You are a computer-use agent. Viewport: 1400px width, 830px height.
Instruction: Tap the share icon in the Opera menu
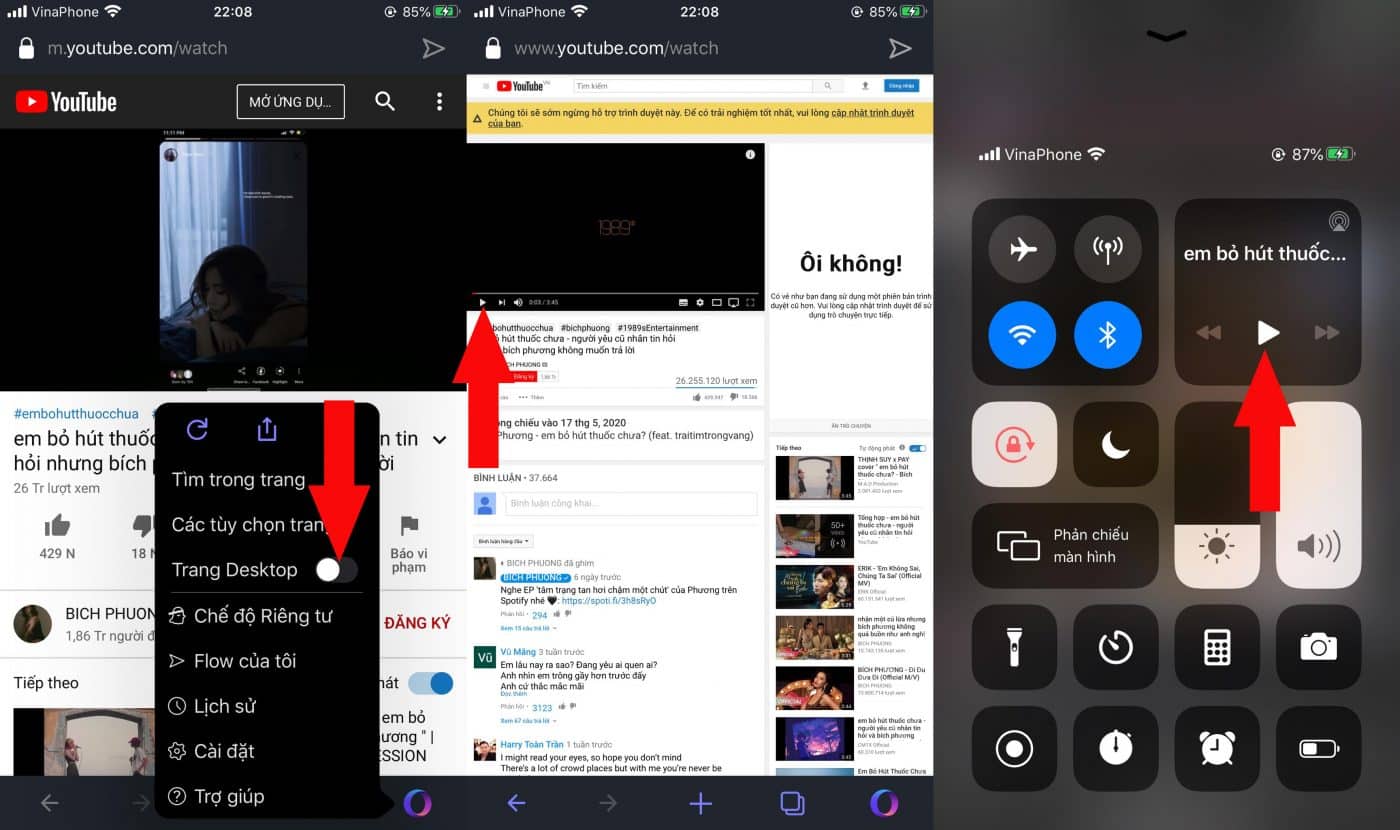pos(265,429)
